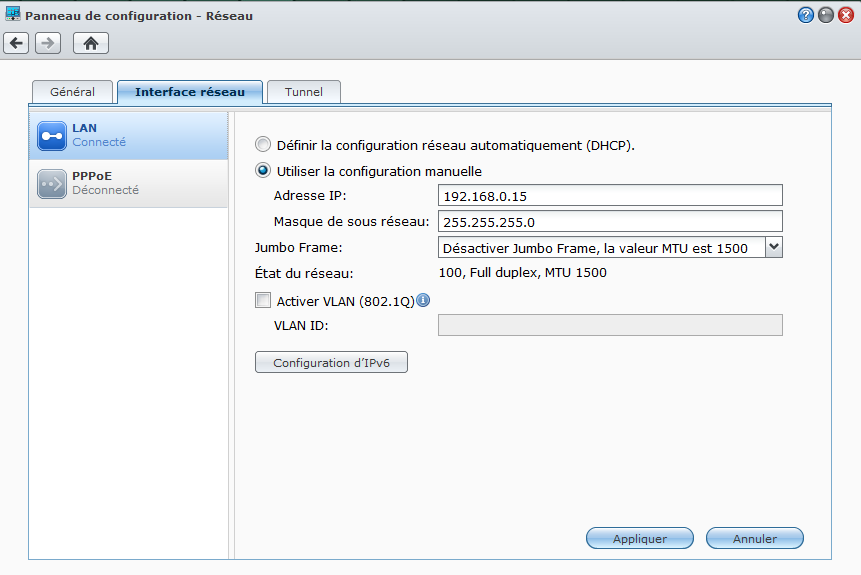Viewport: 861px width, 575px height.
Task: Minimize window with the gray round button
Action: 825,15
